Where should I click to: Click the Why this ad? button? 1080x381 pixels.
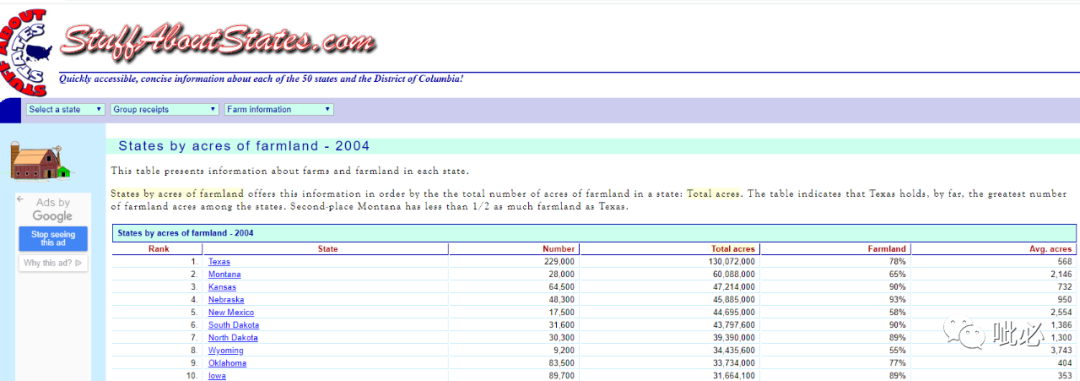[x=53, y=262]
